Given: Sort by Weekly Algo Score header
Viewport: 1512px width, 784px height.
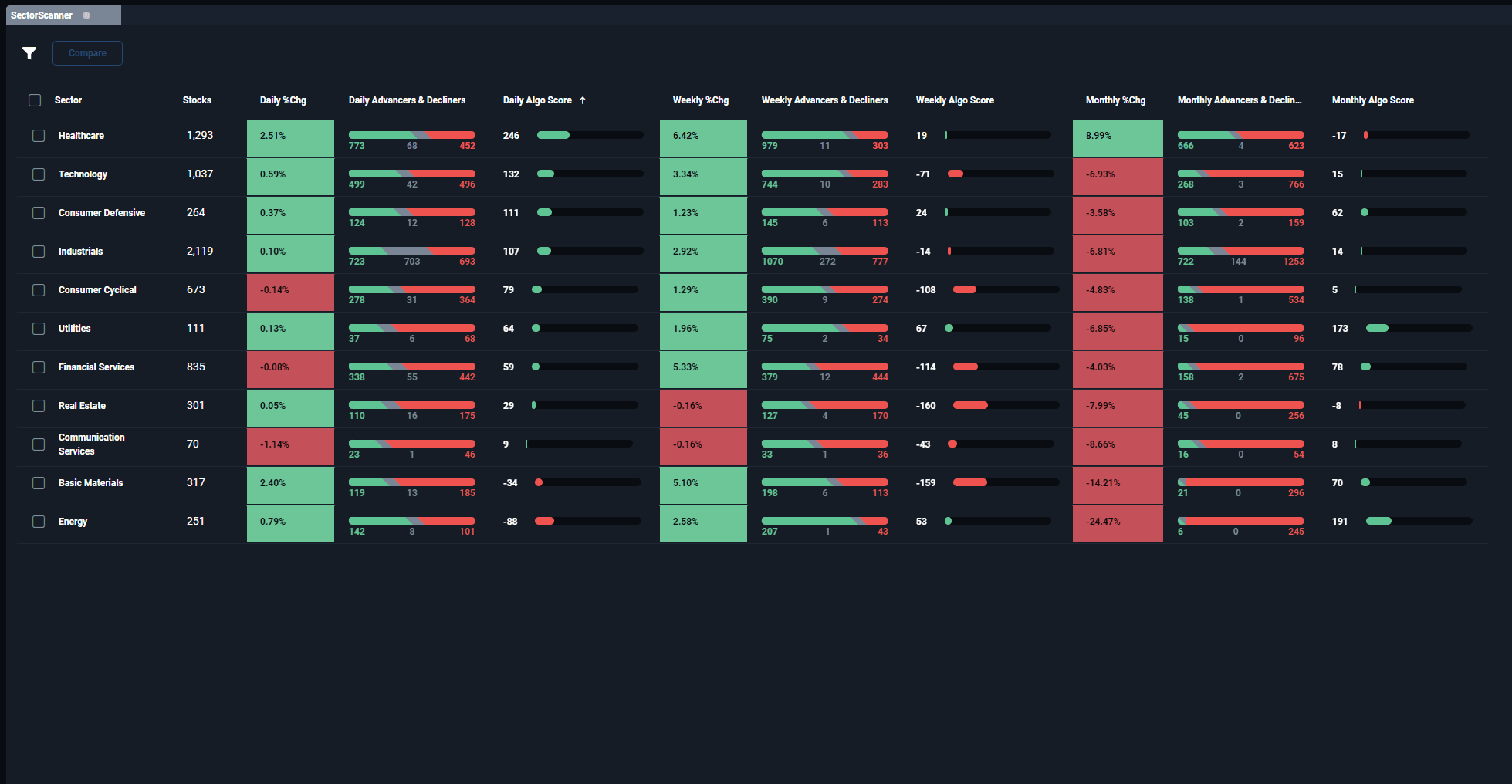Looking at the screenshot, I should (x=955, y=100).
